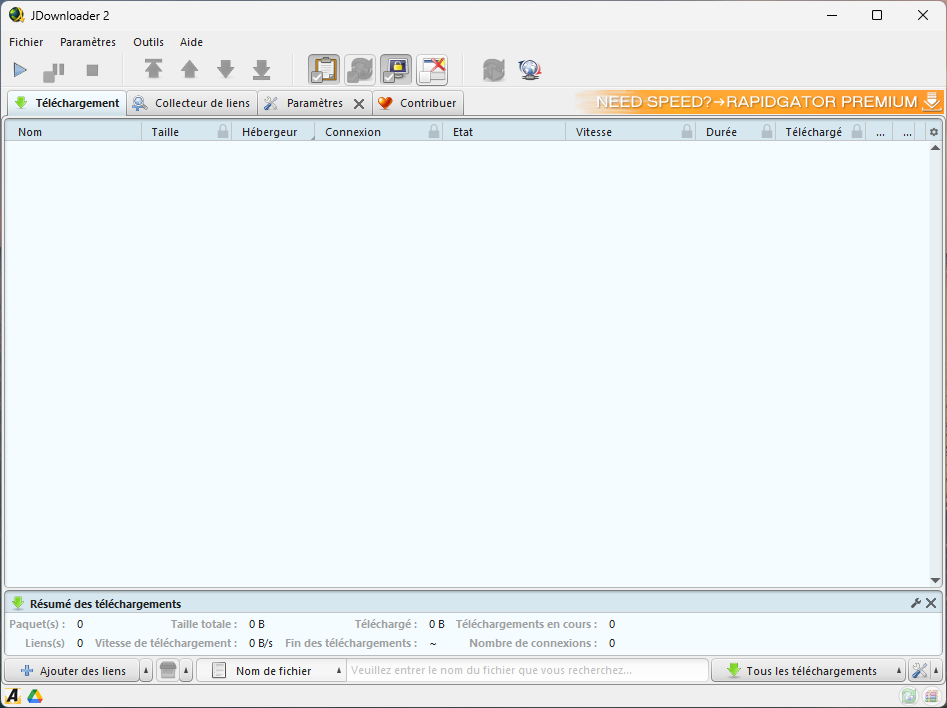Click the A logo status bar icon

click(x=13, y=696)
